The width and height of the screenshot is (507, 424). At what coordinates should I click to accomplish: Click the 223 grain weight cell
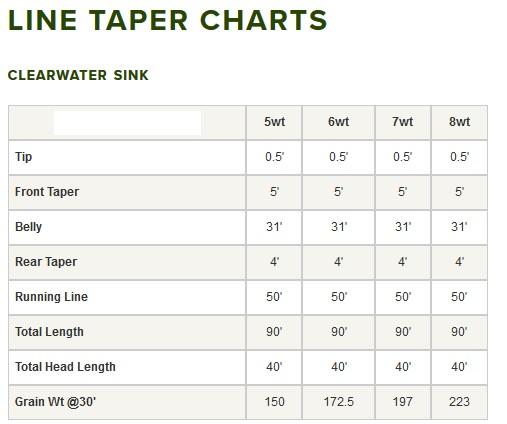pos(459,402)
